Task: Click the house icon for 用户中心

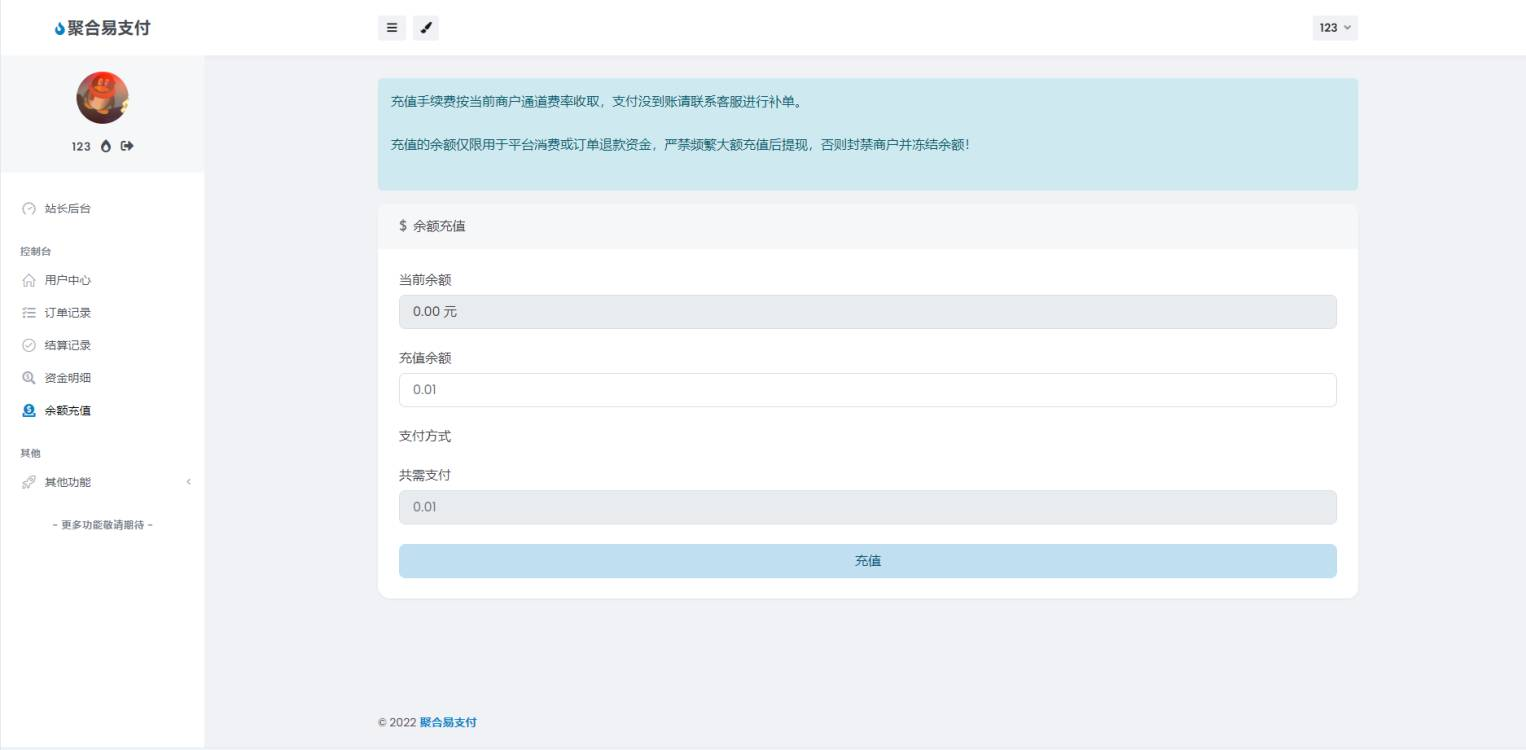Action: pos(29,281)
